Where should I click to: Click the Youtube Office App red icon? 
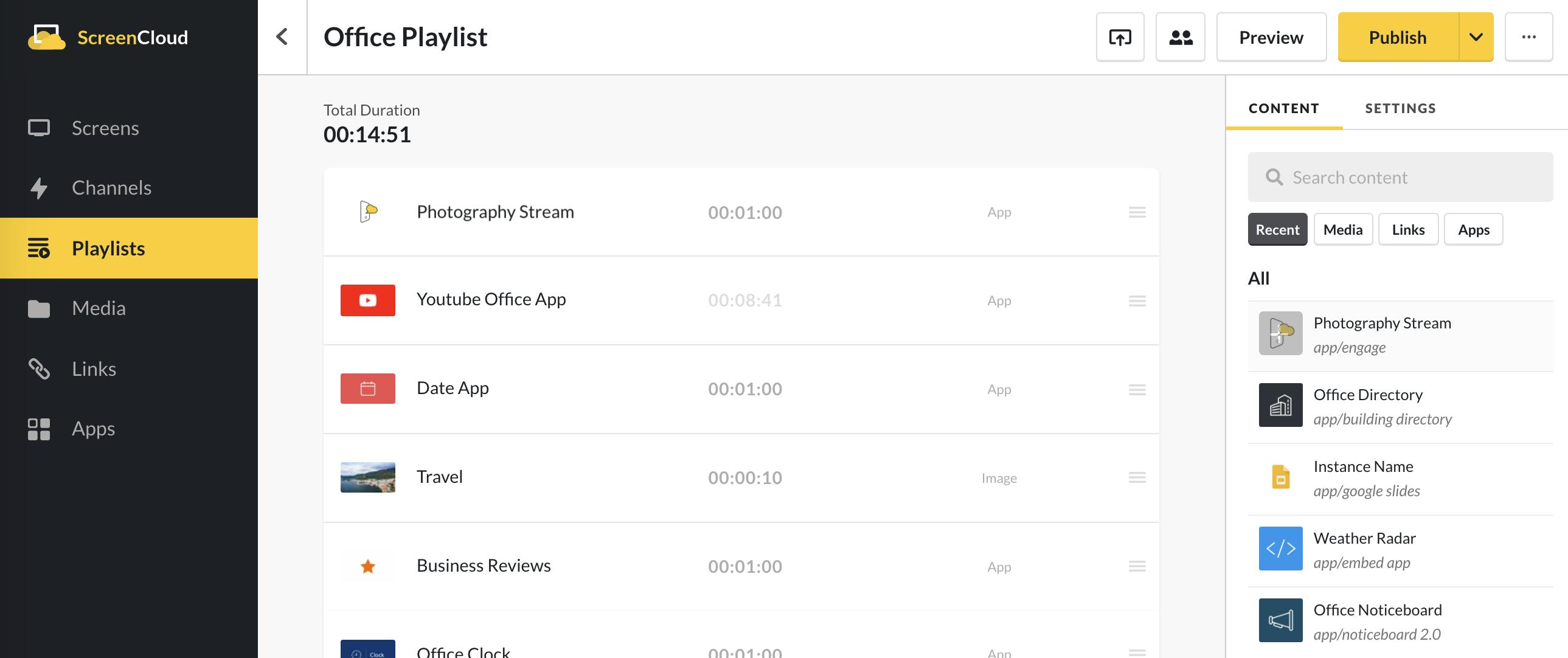click(x=367, y=300)
